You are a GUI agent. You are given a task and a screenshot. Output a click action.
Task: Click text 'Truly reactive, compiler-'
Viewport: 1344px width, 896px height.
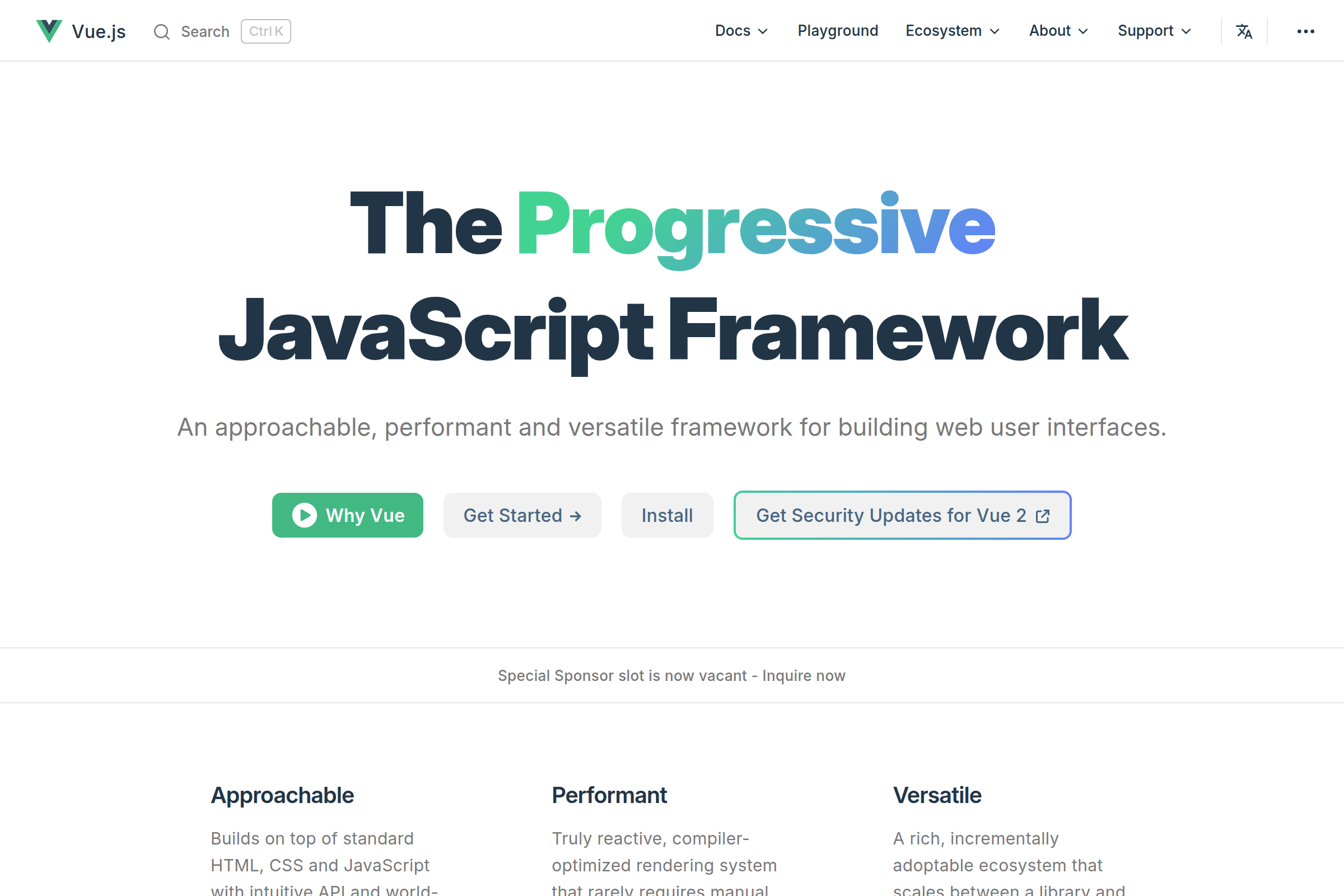pos(650,838)
